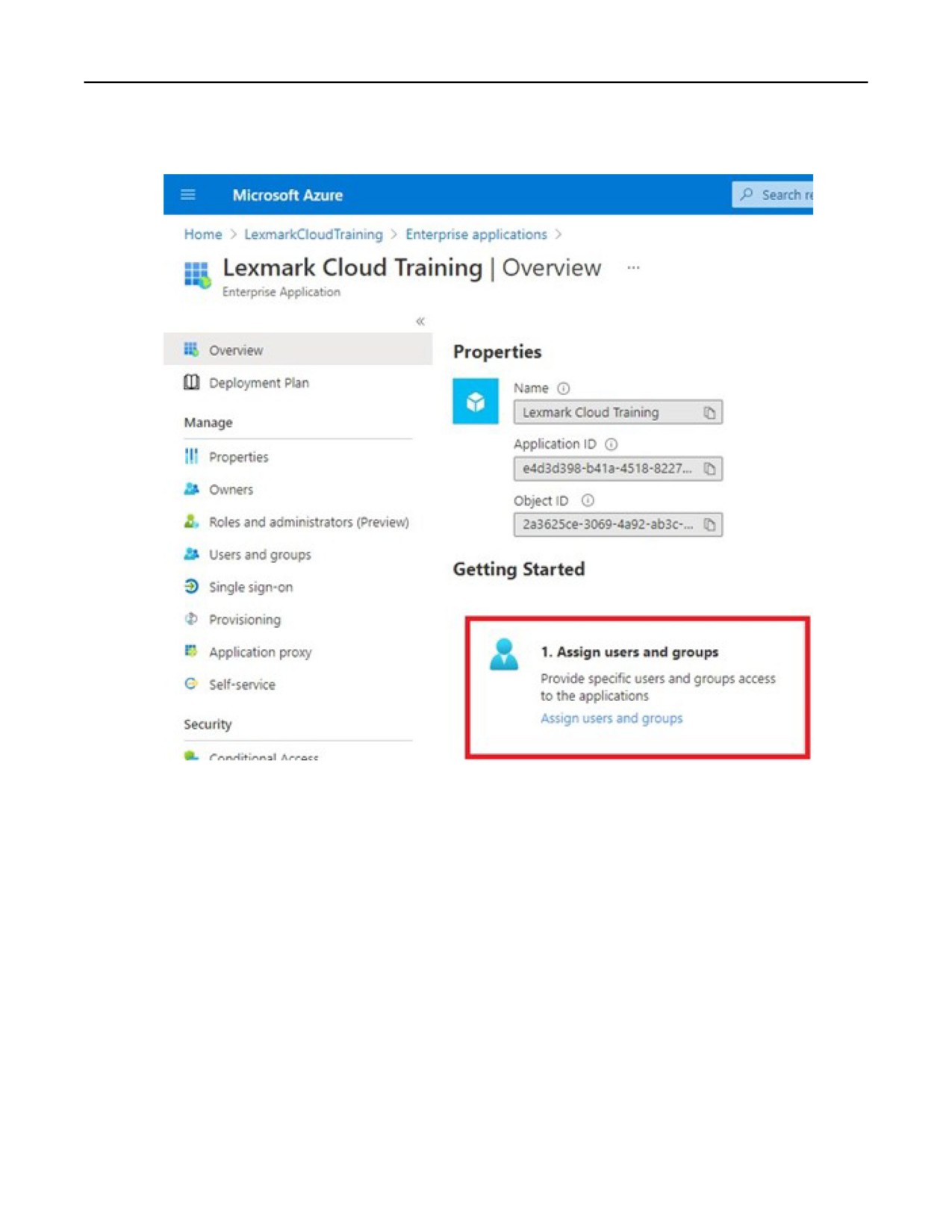Click the Owners people icon
The image size is (952, 1232).
click(191, 488)
